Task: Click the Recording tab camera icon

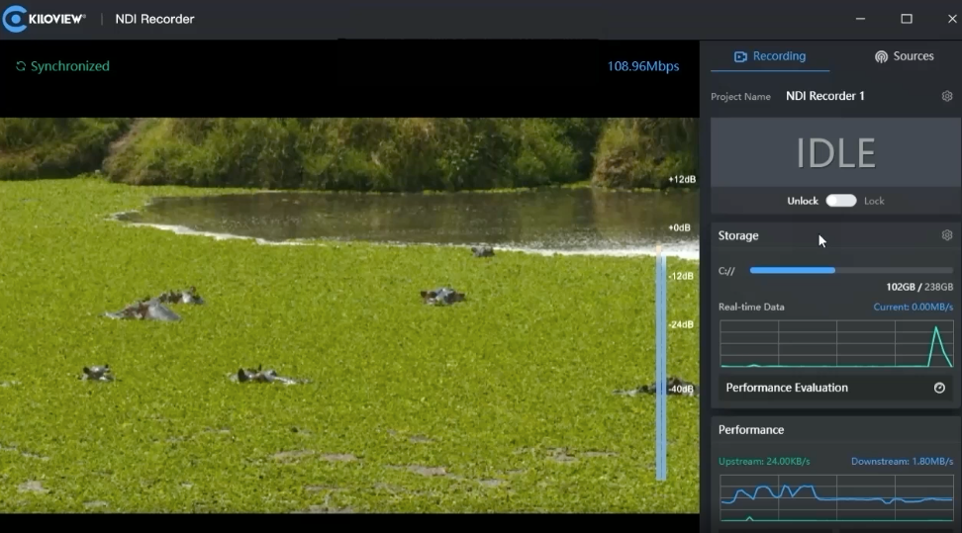Action: 741,56
